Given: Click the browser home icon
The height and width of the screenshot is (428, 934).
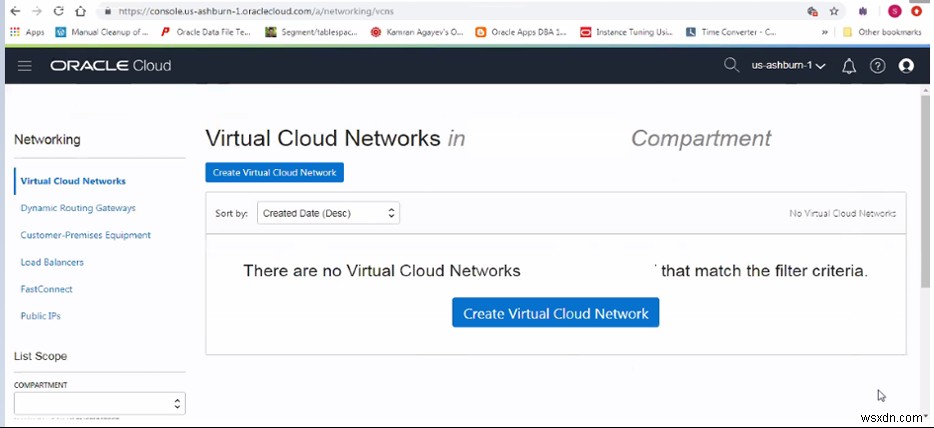Looking at the screenshot, I should tap(80, 11).
